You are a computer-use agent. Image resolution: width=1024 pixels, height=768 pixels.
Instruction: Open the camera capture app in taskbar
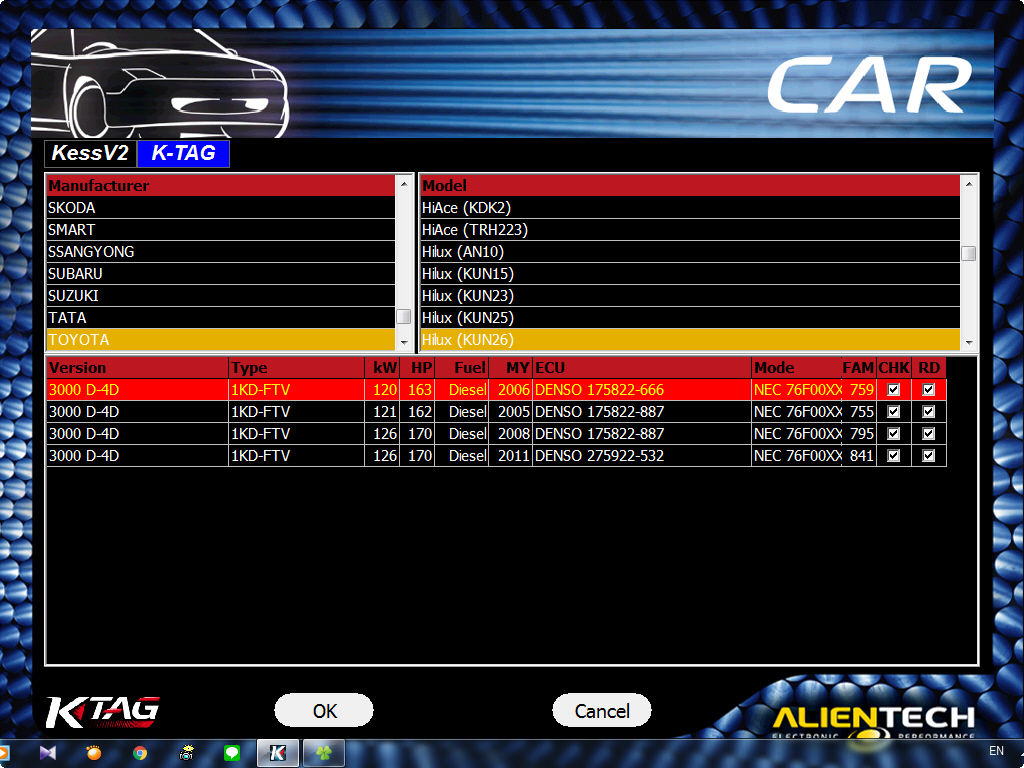click(186, 753)
